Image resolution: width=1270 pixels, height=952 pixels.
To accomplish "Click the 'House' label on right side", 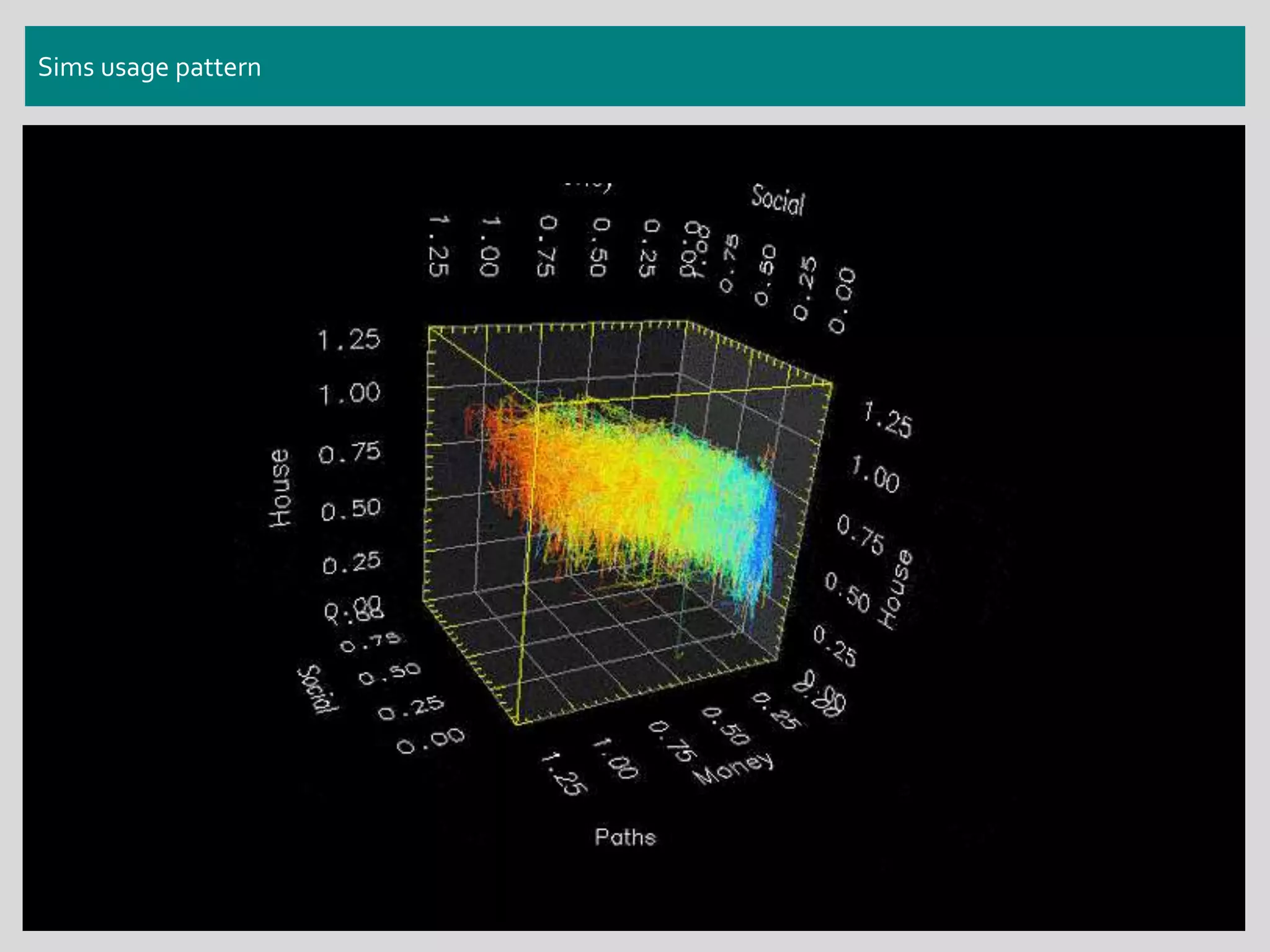I will (x=895, y=589).
